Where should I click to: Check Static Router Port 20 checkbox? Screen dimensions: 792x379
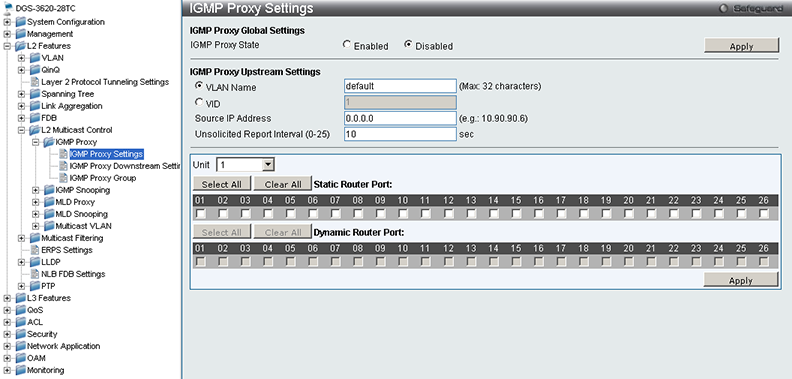click(629, 214)
